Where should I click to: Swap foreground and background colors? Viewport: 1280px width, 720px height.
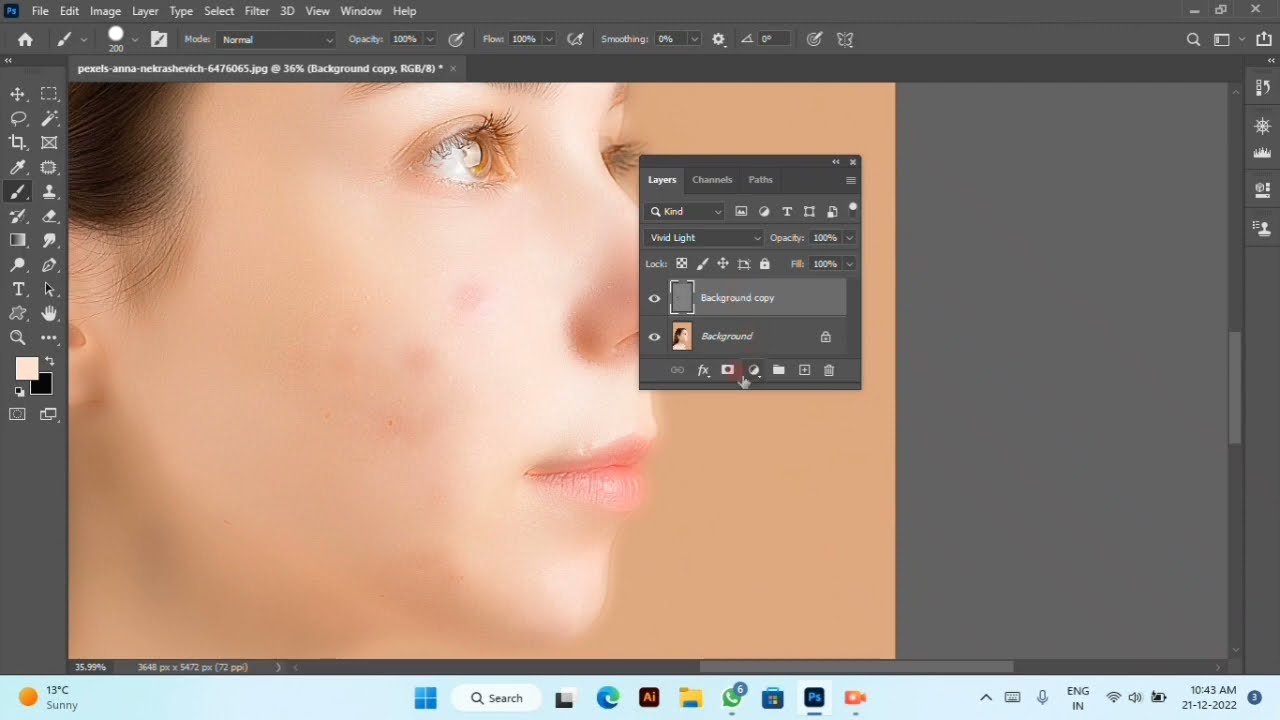49,361
